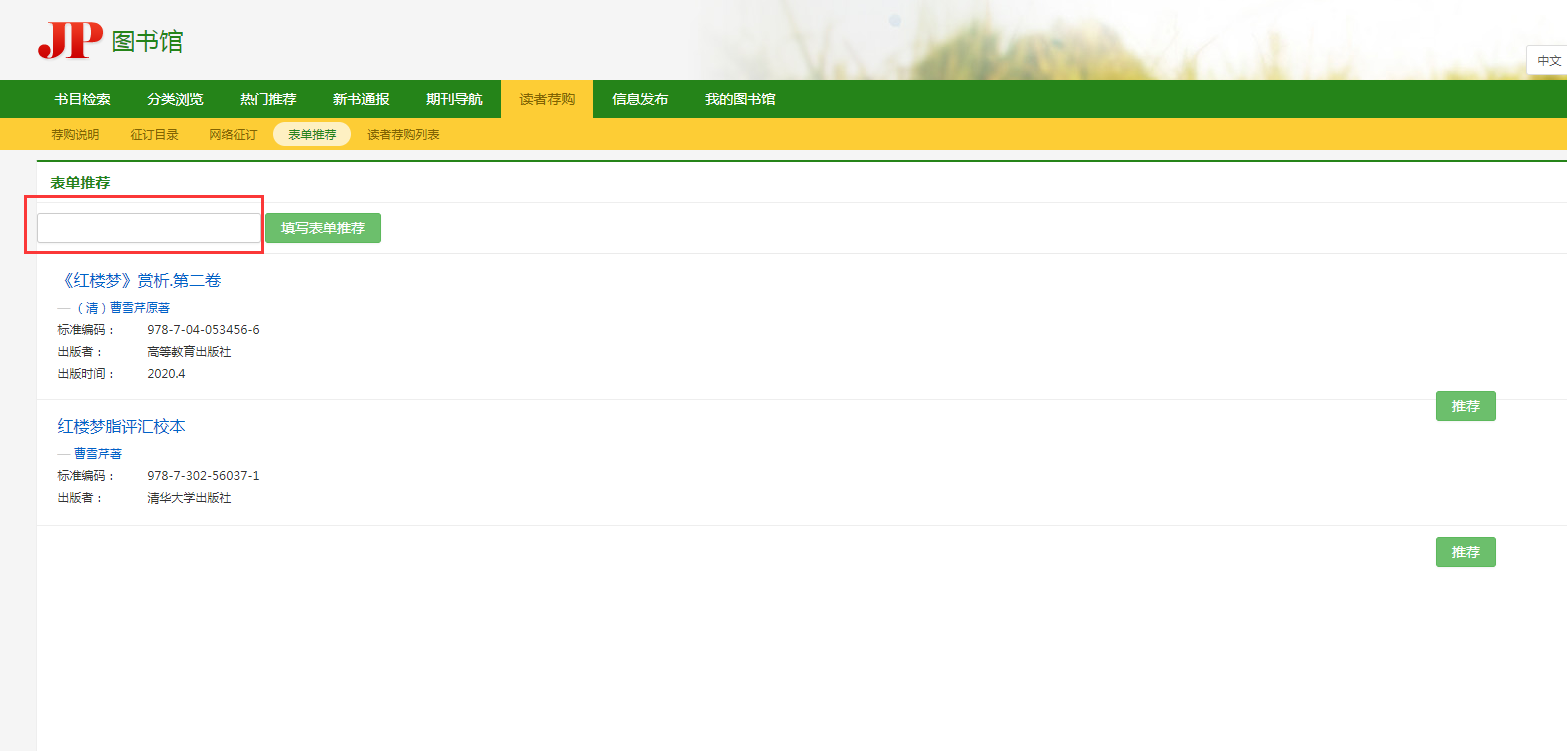Select the 表单推荐 sub-tab

[x=312, y=134]
